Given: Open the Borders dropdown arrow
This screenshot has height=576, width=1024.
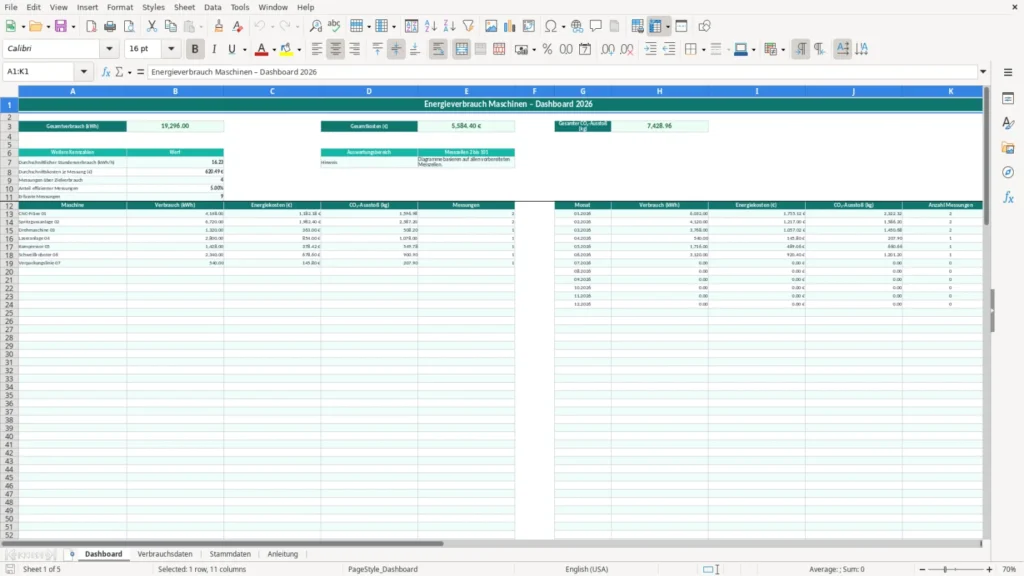Looking at the screenshot, I should (703, 50).
